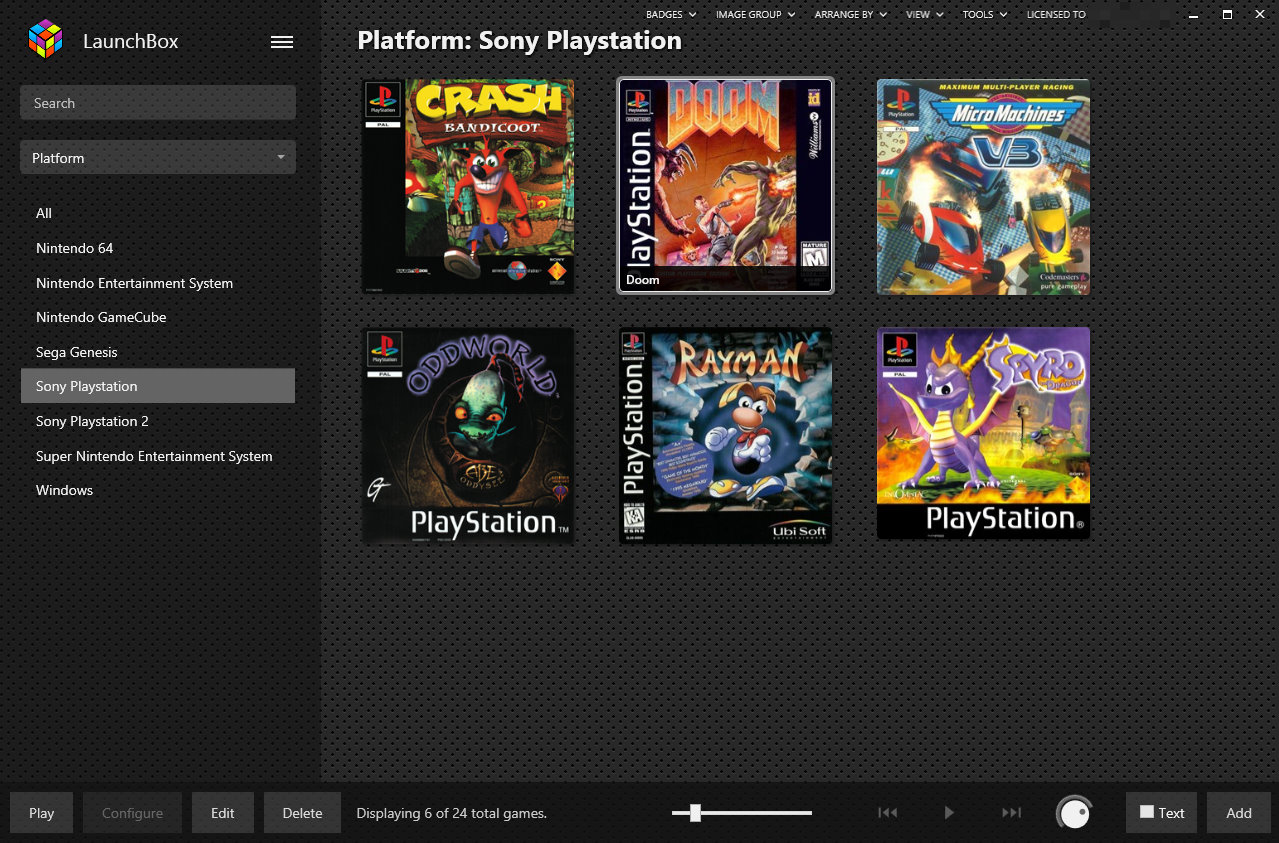
Task: Select Sony Playstation 2 platform
Action: [x=158, y=421]
